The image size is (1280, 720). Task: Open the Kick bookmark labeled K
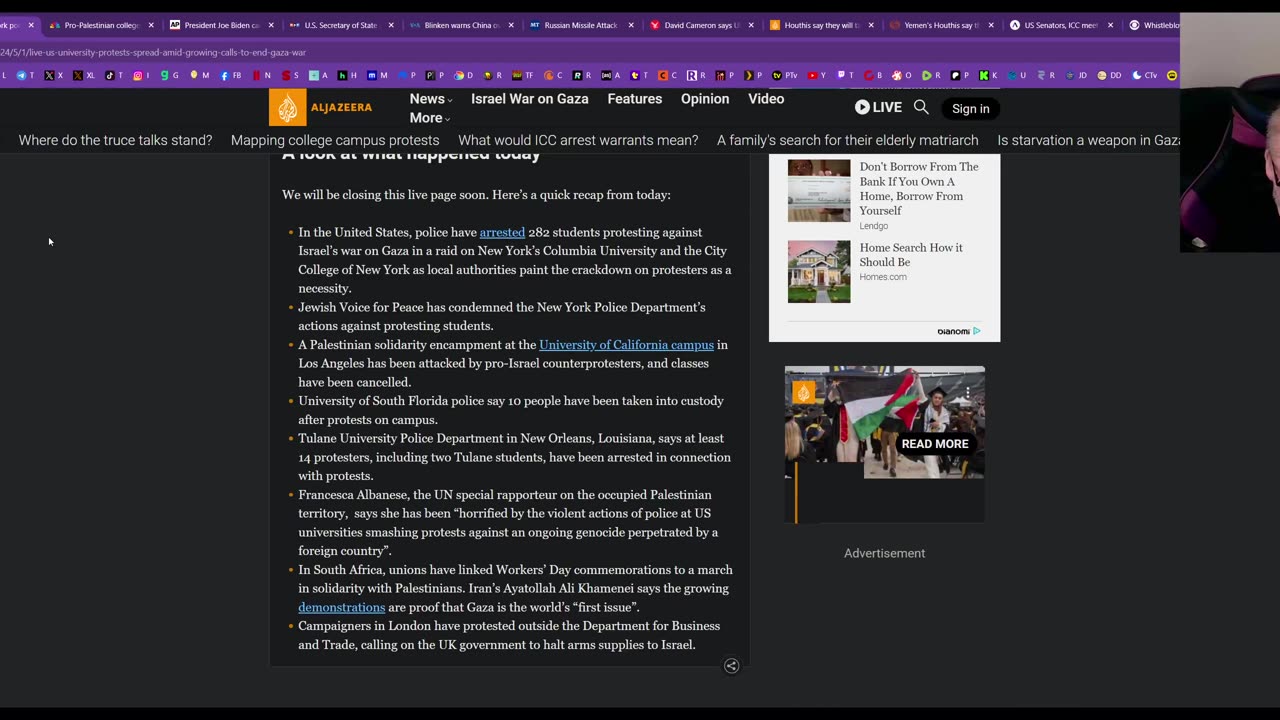coord(988,75)
